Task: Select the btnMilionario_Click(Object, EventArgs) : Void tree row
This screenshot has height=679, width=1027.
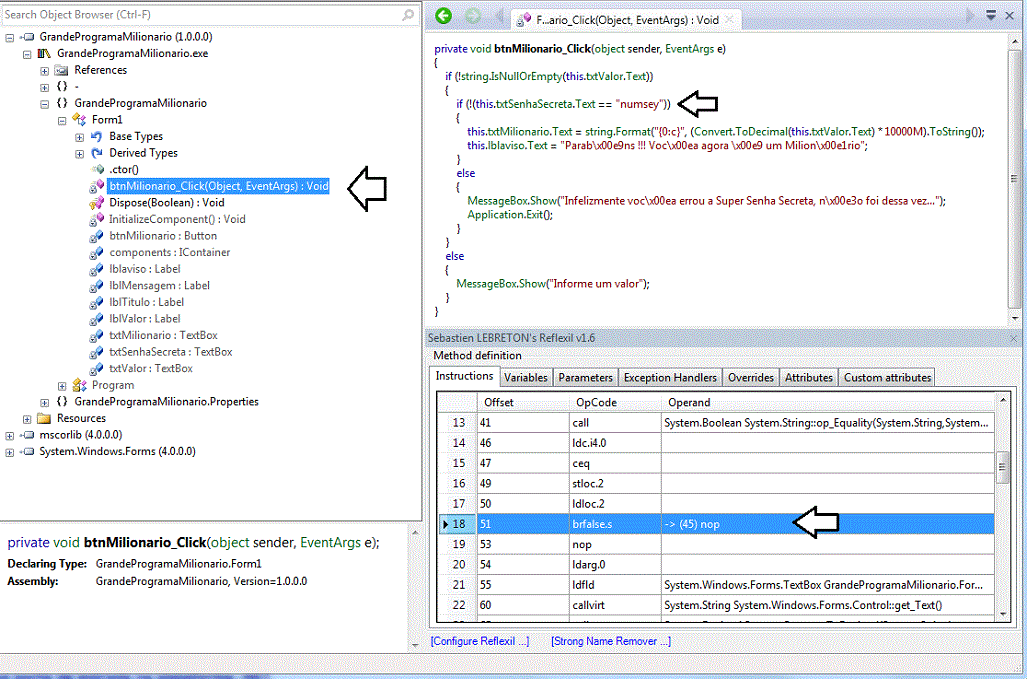Action: click(x=219, y=186)
